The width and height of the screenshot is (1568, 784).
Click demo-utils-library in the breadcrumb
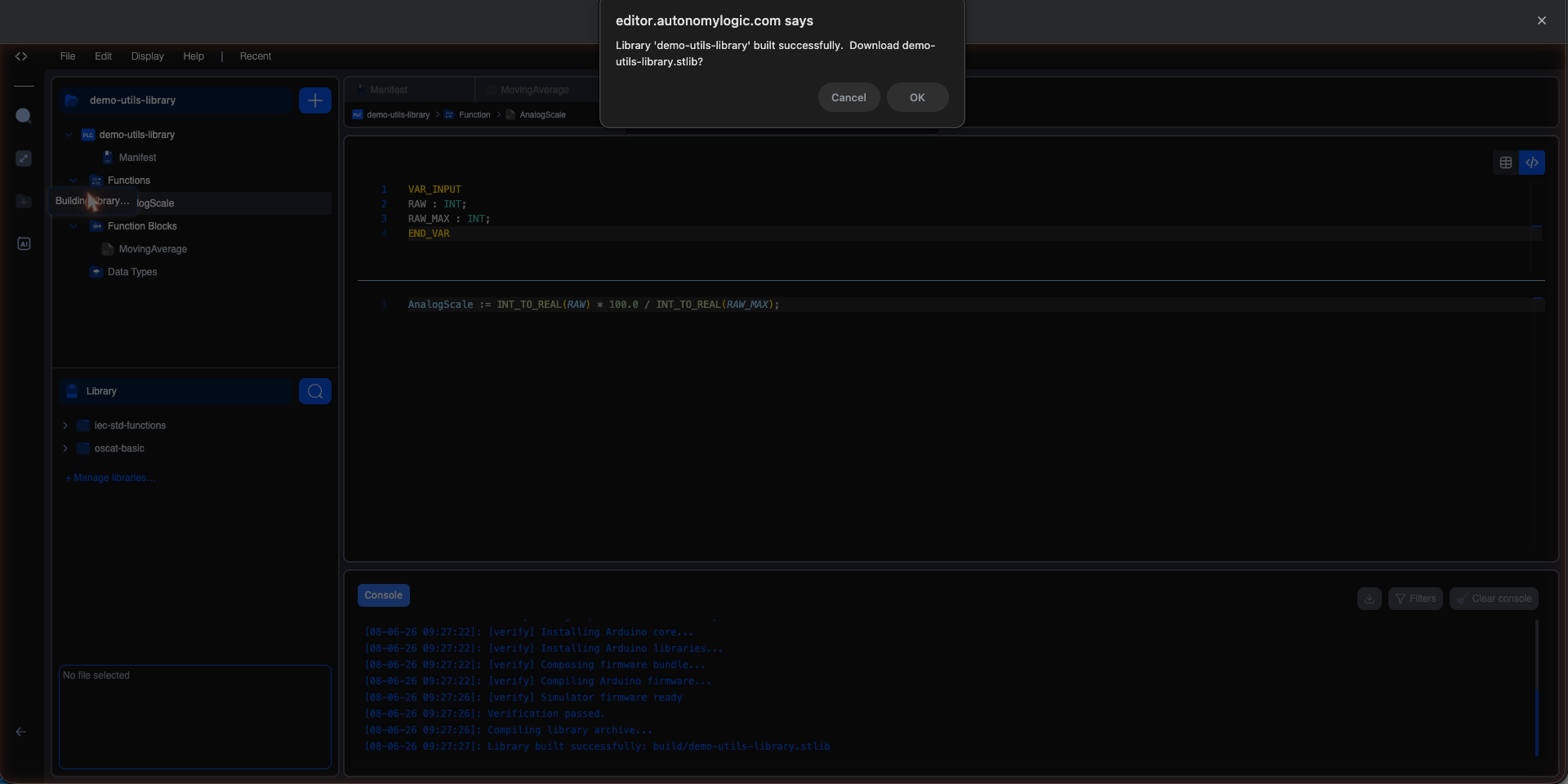click(x=398, y=114)
